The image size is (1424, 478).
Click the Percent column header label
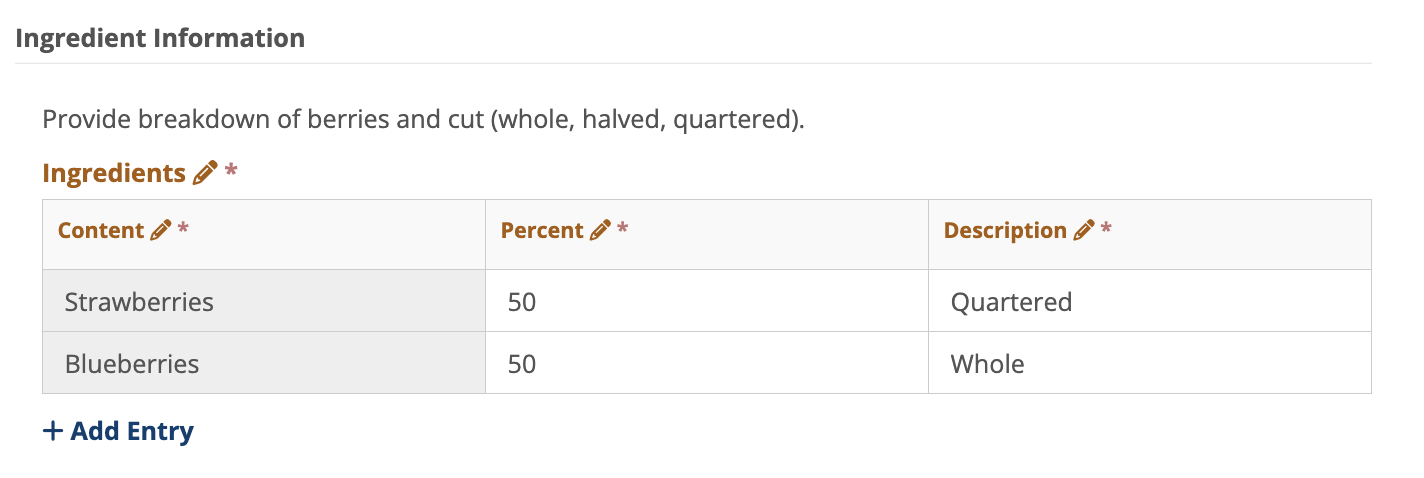pos(542,231)
